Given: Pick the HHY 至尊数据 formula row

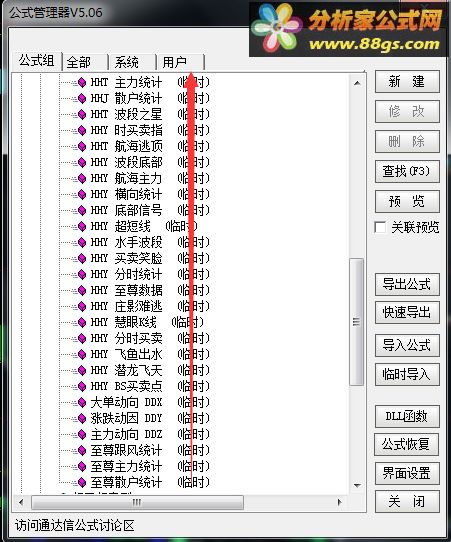Looking at the screenshot, I should [150, 290].
